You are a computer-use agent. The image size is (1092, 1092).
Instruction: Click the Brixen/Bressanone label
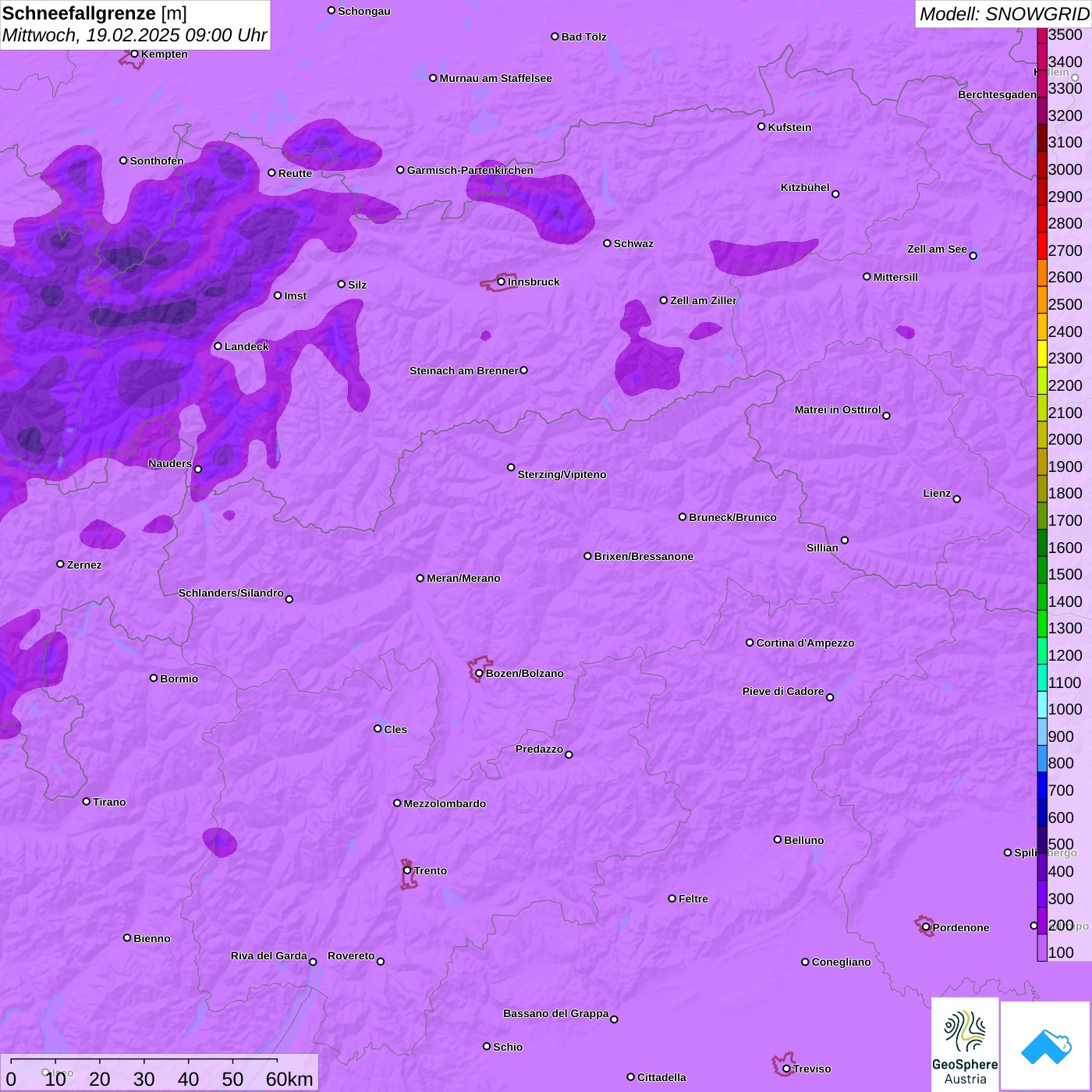(643, 556)
